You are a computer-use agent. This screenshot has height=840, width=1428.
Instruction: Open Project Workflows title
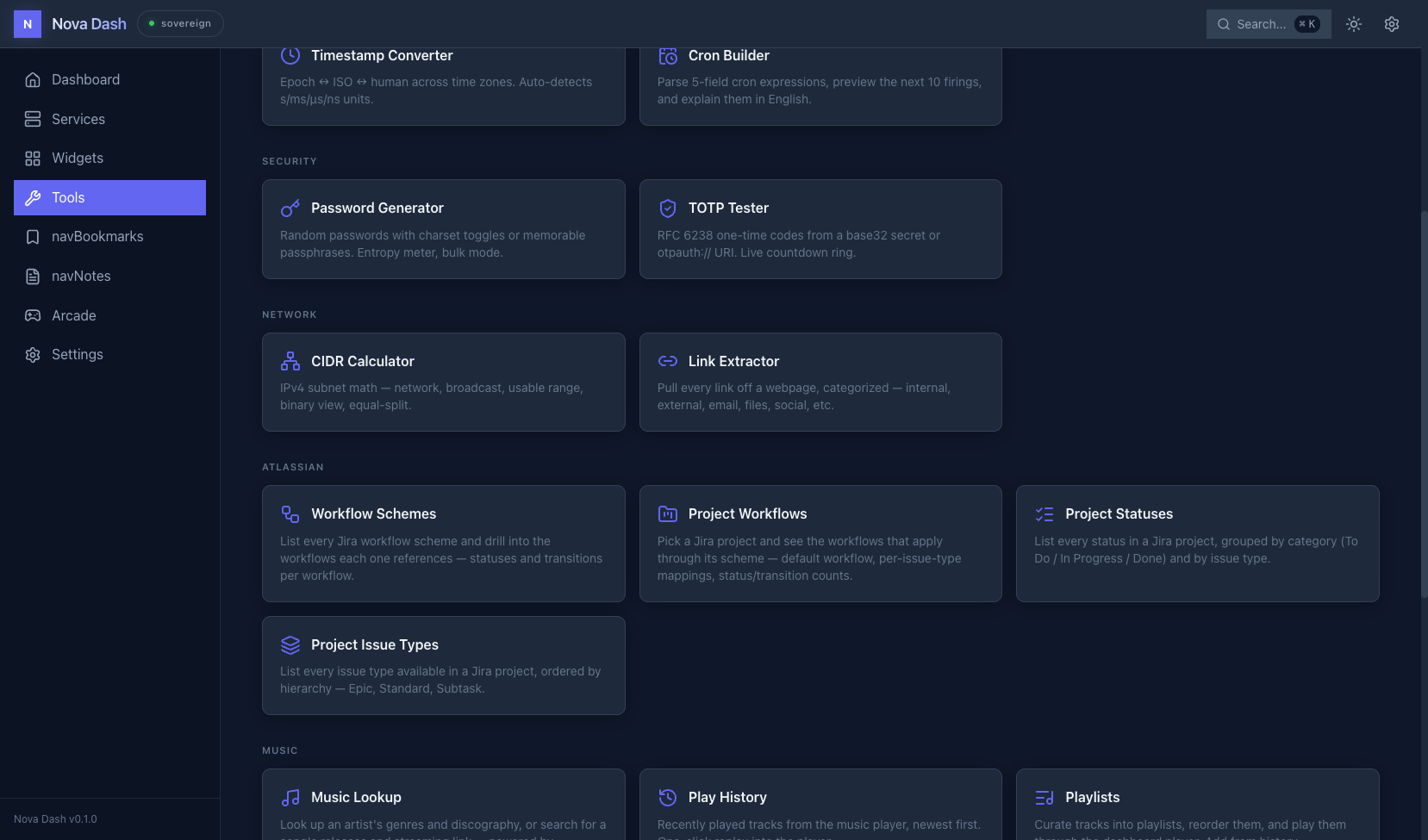[x=747, y=514]
